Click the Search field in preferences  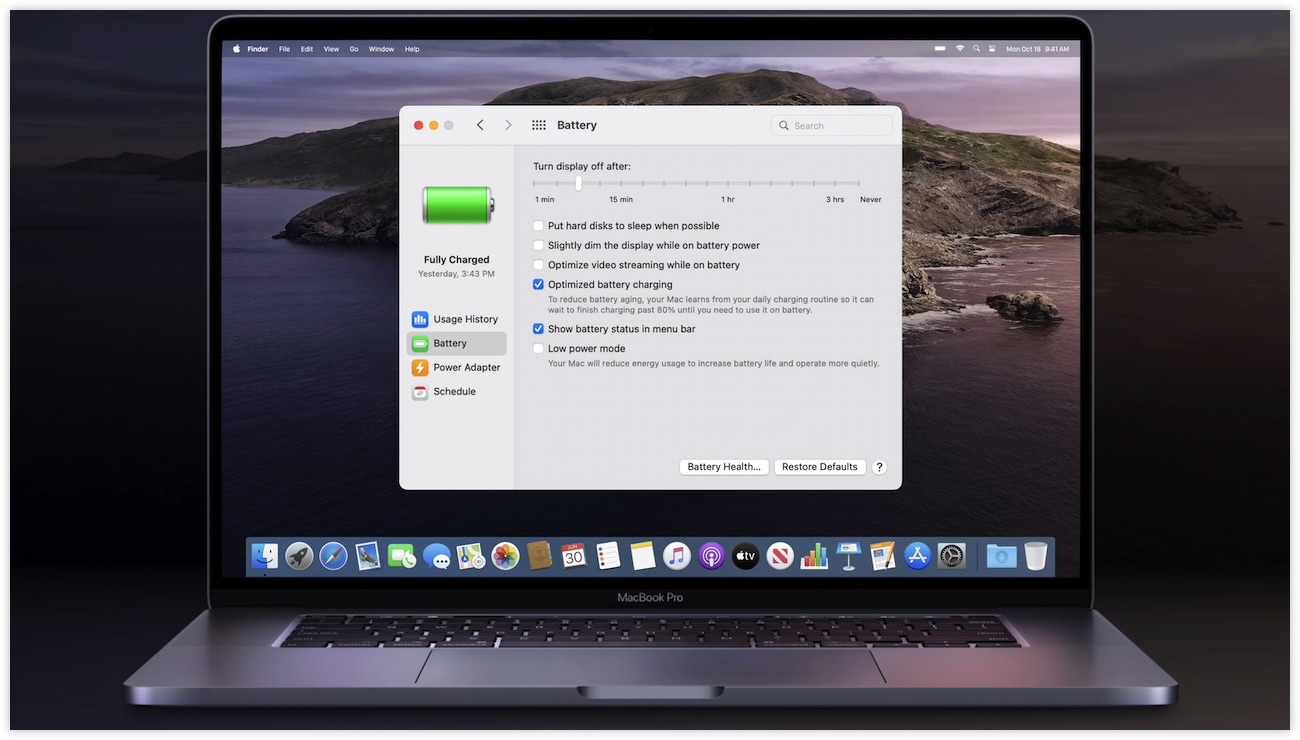click(x=832, y=126)
